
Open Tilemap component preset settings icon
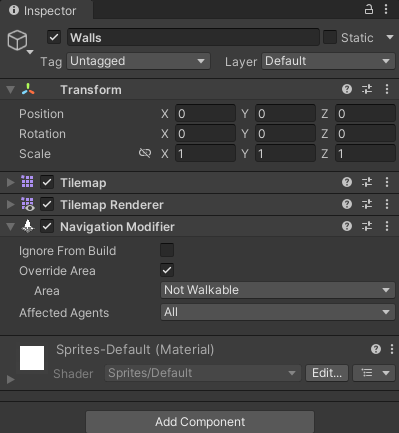click(x=367, y=182)
